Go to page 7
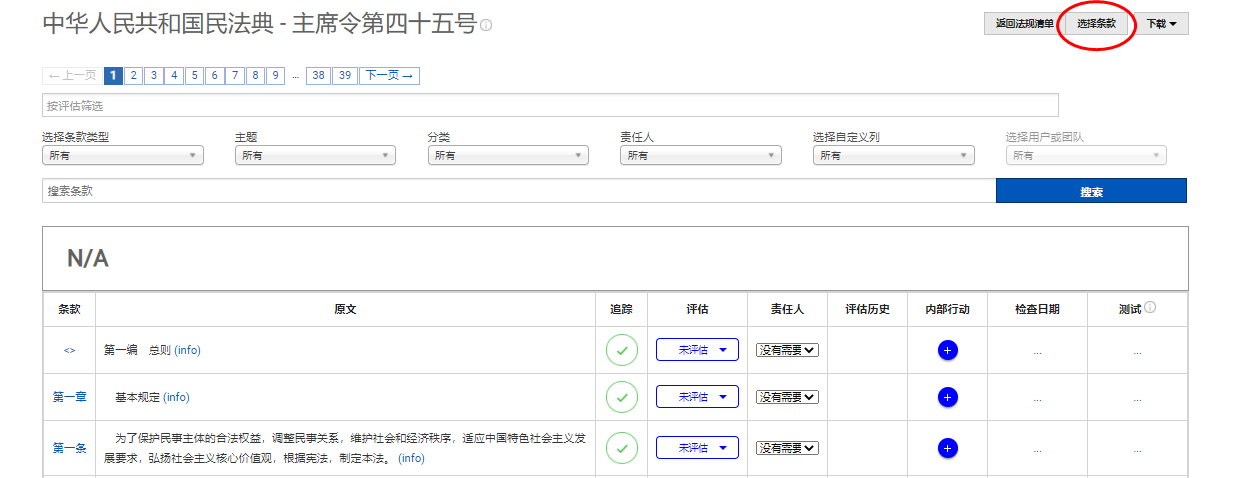 coord(236,75)
